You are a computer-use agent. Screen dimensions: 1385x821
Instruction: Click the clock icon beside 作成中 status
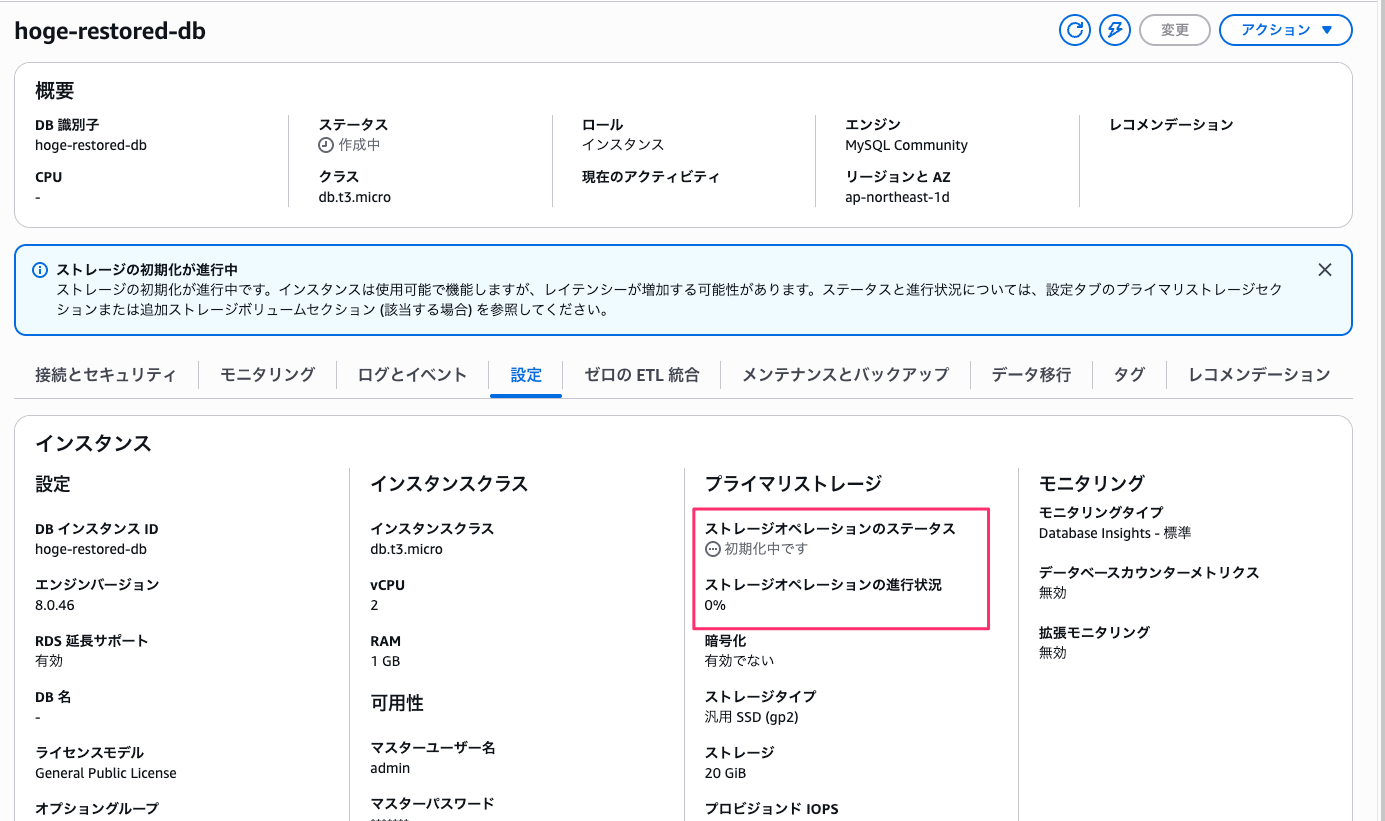[x=326, y=145]
